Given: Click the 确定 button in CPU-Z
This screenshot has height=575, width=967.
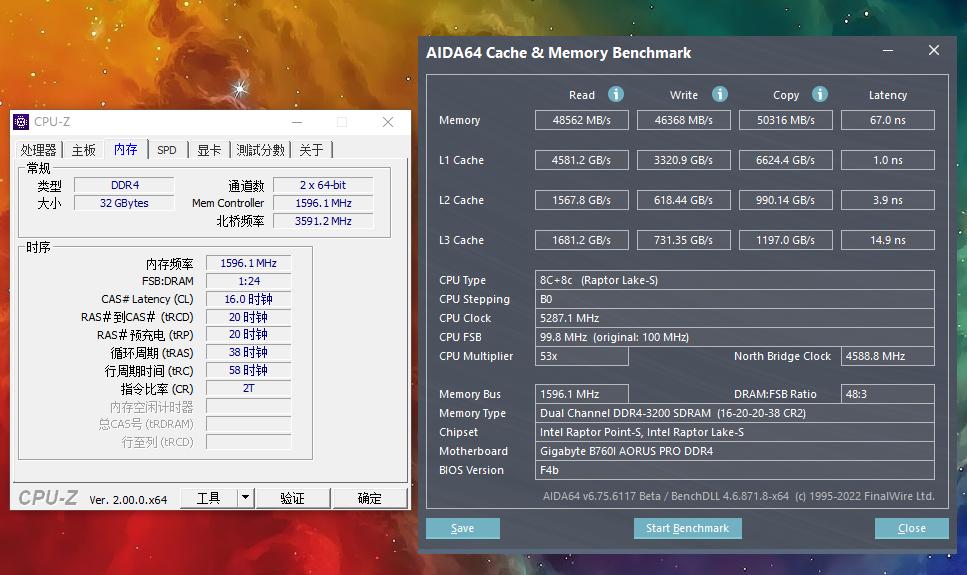Looking at the screenshot, I should [x=369, y=498].
